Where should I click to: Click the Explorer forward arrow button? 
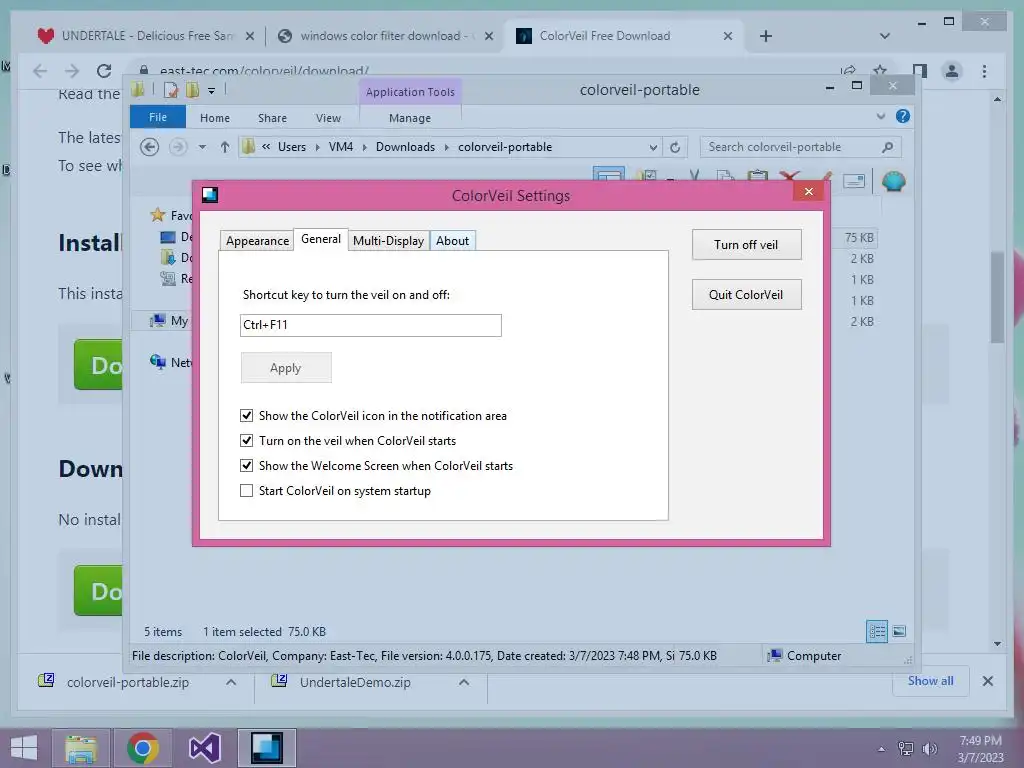coord(178,147)
